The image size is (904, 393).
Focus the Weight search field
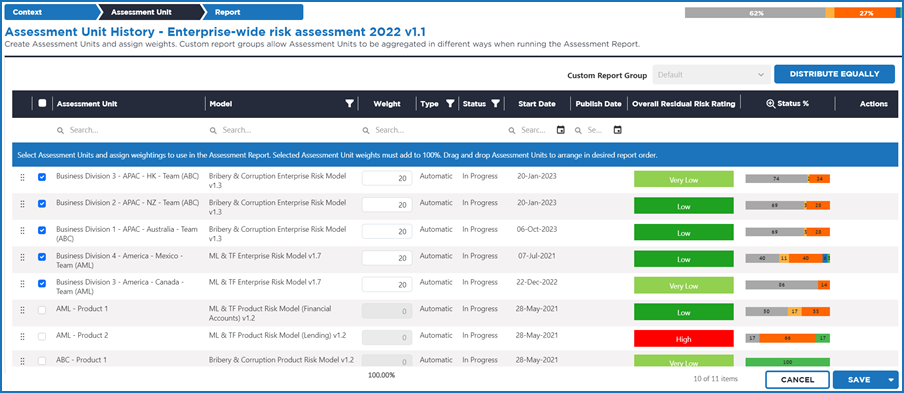tap(387, 131)
